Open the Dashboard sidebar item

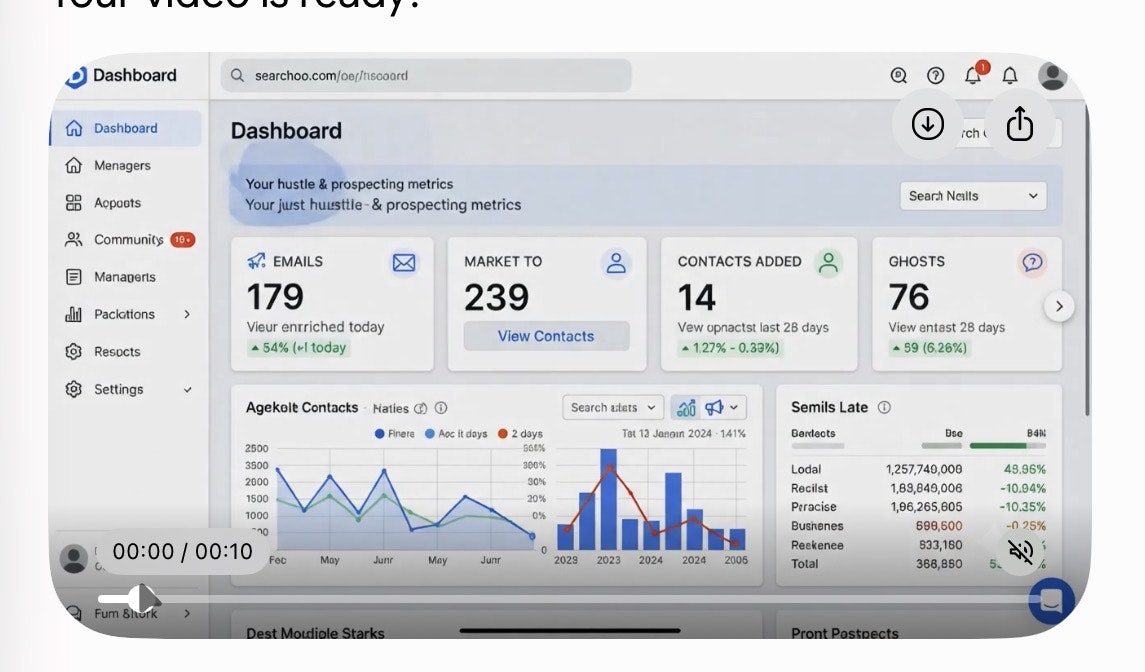click(x=126, y=129)
